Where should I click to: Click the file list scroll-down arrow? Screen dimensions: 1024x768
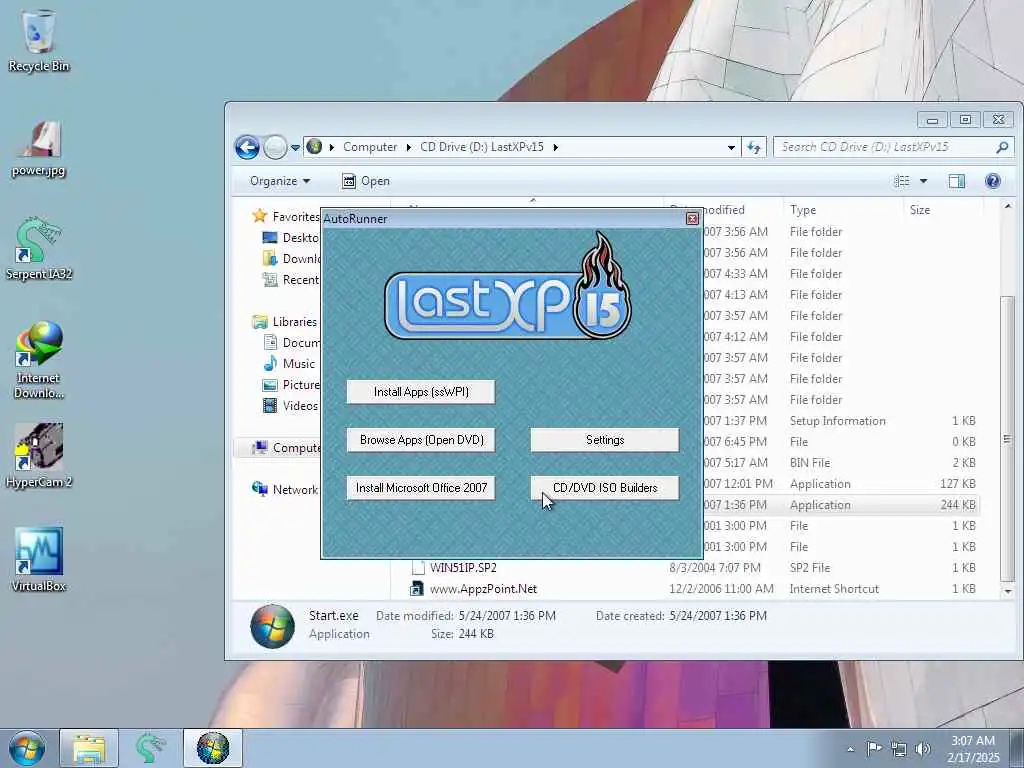tap(1008, 591)
